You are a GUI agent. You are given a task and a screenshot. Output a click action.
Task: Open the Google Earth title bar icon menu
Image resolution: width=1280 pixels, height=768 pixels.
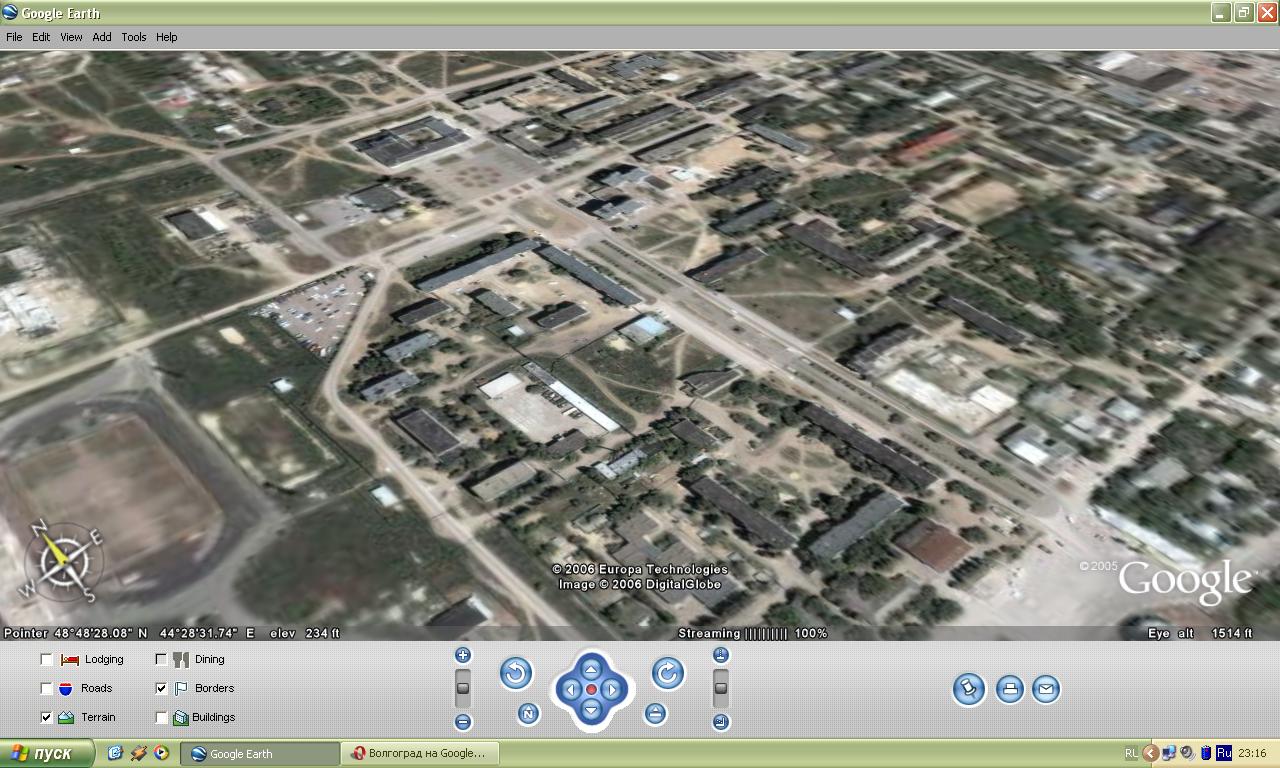(10, 13)
